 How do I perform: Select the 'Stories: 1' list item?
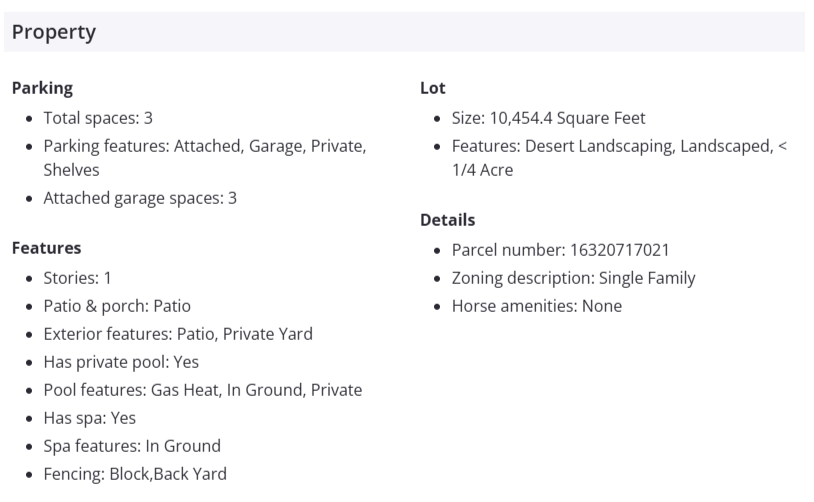(78, 277)
